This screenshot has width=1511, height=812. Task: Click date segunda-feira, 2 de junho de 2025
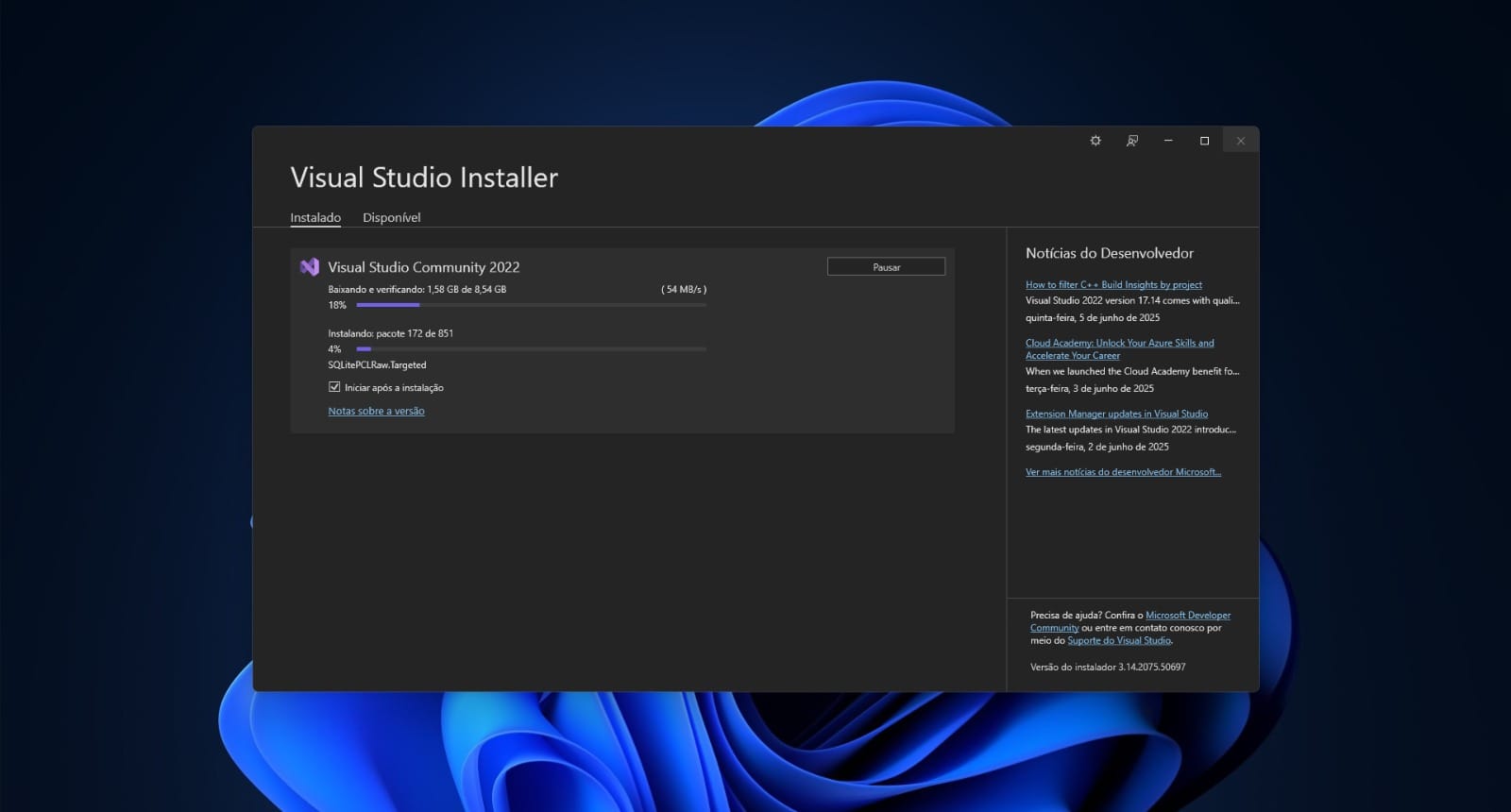click(1097, 447)
